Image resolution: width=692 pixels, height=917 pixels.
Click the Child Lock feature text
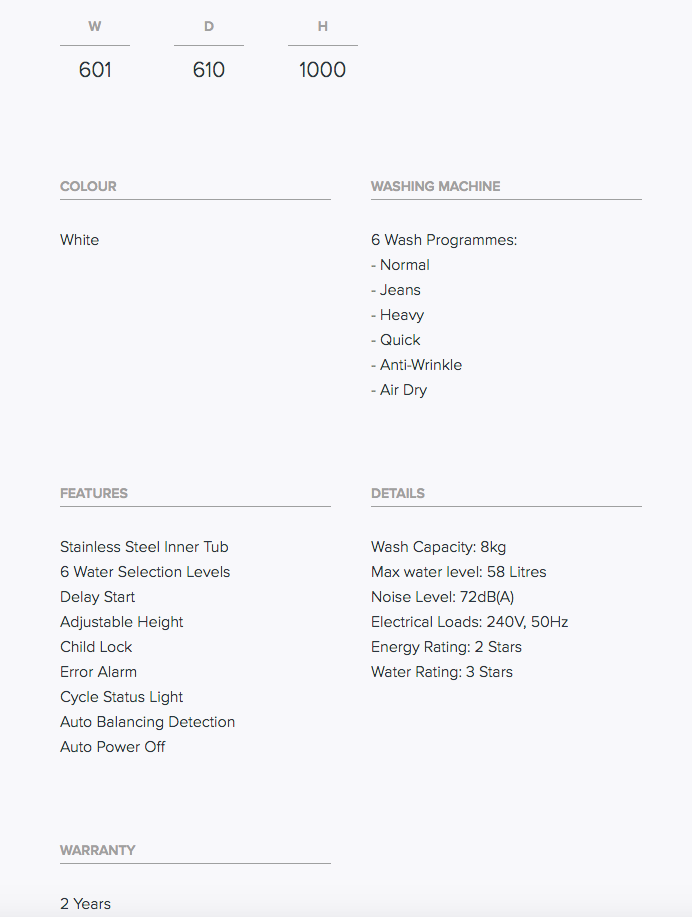click(96, 647)
